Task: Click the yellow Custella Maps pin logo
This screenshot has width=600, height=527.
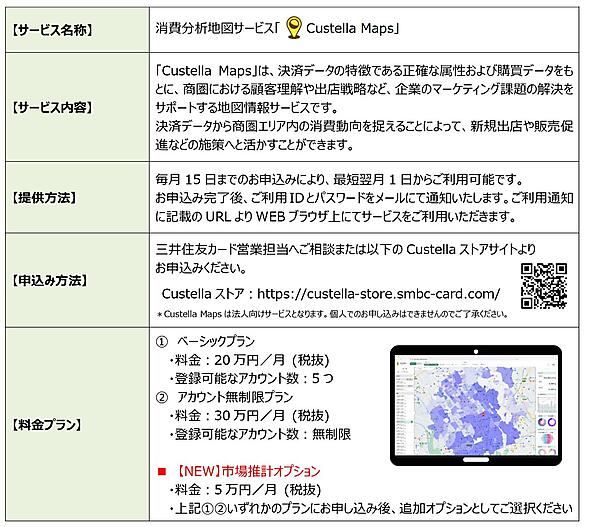Action: tap(293, 27)
